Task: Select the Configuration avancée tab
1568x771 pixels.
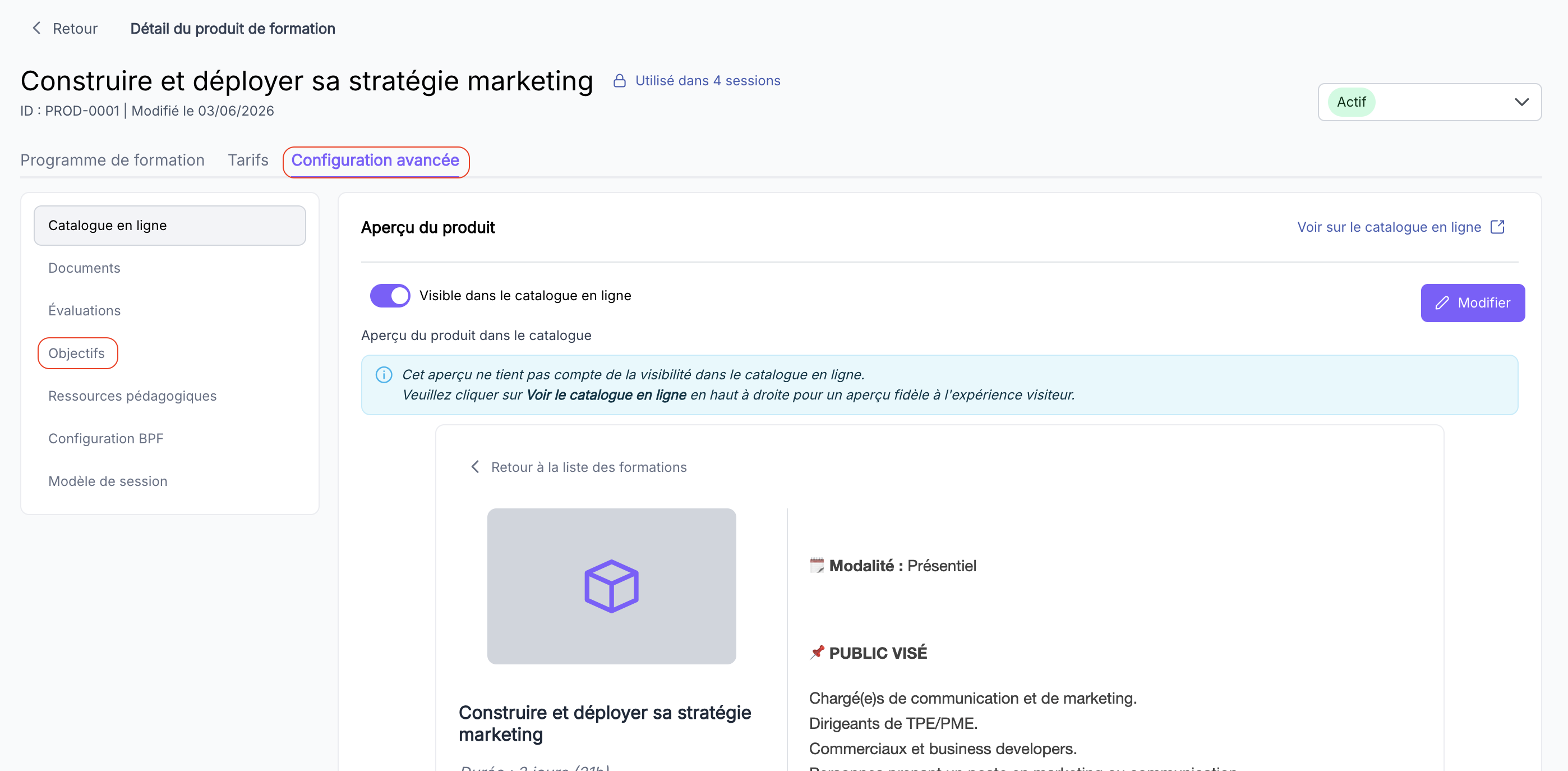Action: [x=375, y=160]
